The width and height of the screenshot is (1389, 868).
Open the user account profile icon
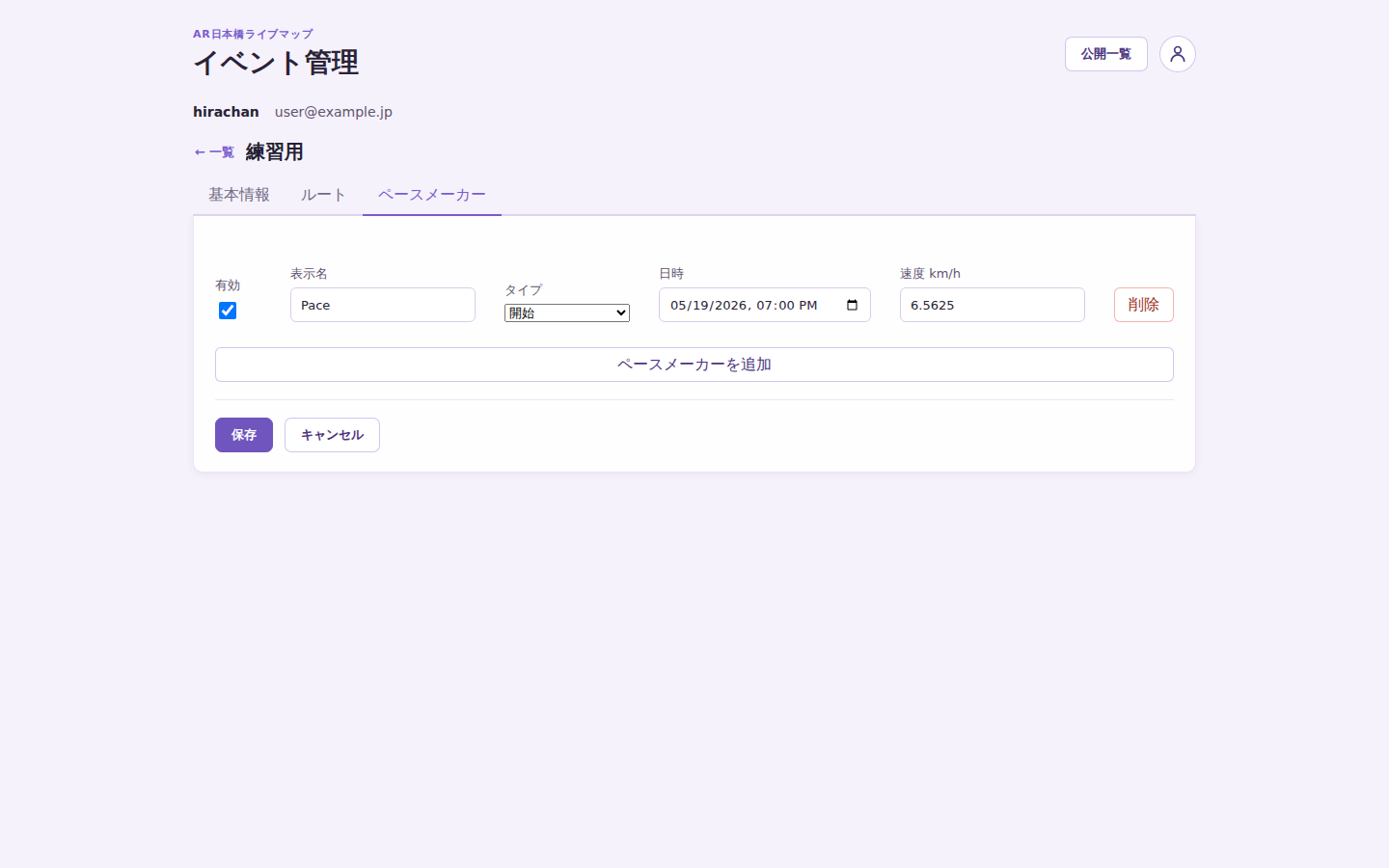pos(1177,54)
